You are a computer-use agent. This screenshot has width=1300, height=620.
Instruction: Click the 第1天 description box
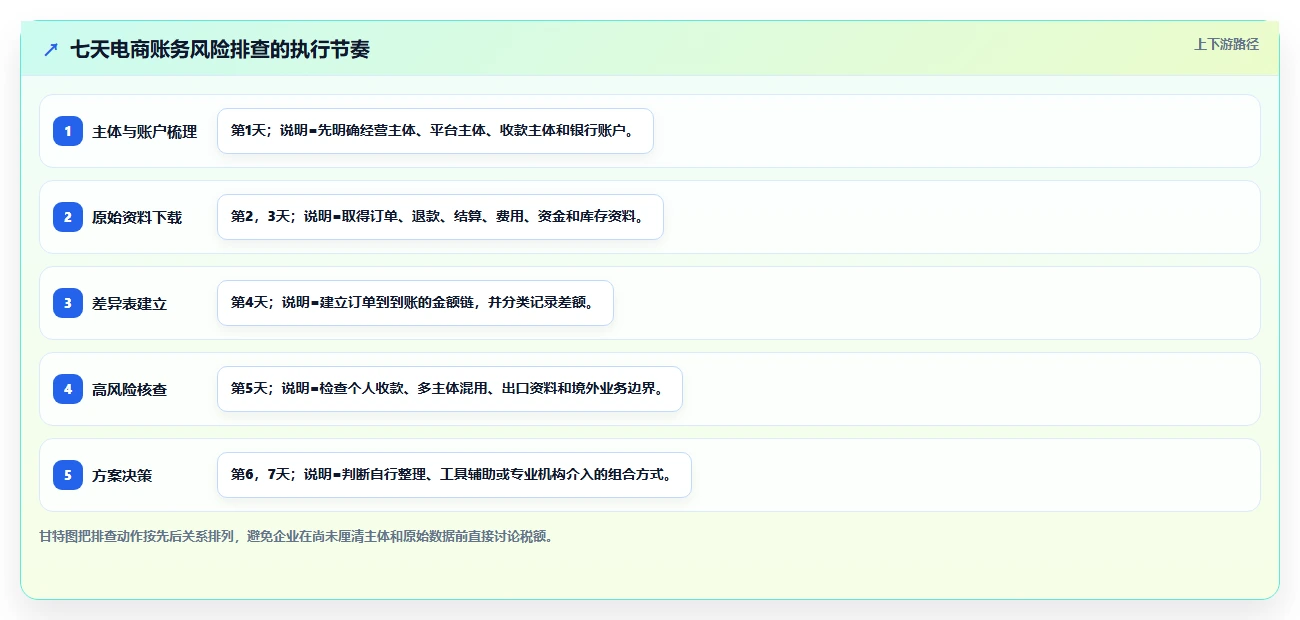[435, 131]
